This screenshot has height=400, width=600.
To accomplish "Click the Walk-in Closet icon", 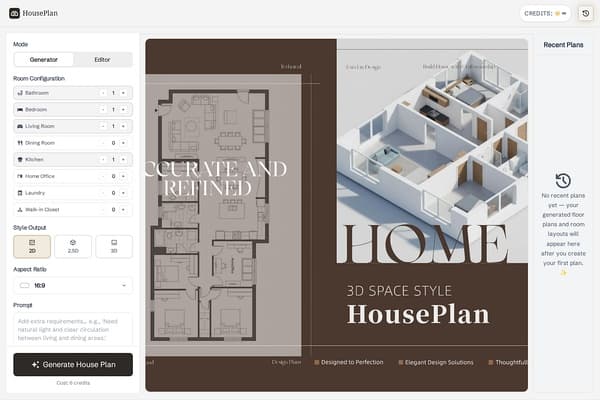I will [20, 209].
